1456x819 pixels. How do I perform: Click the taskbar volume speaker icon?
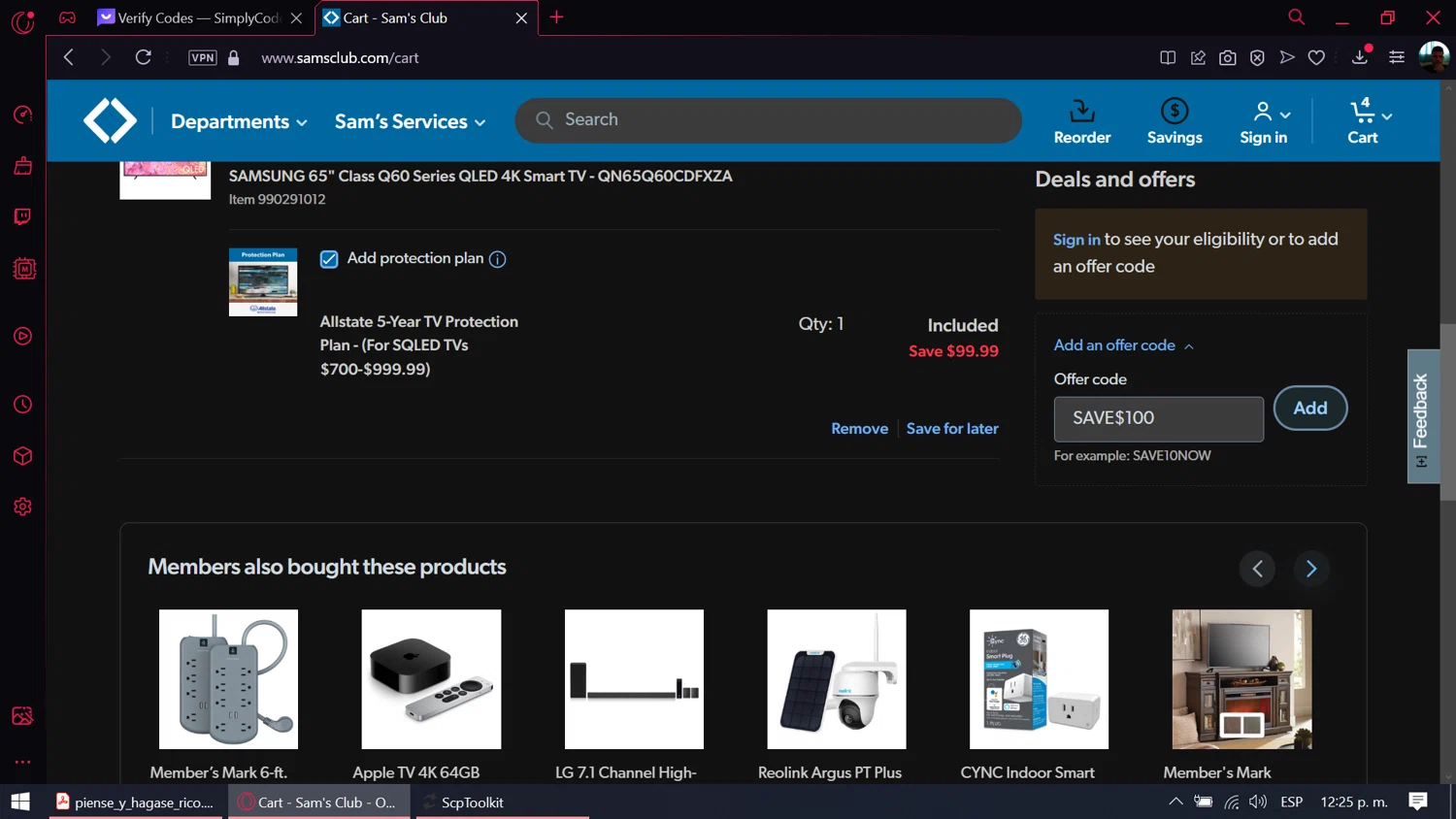[1258, 802]
